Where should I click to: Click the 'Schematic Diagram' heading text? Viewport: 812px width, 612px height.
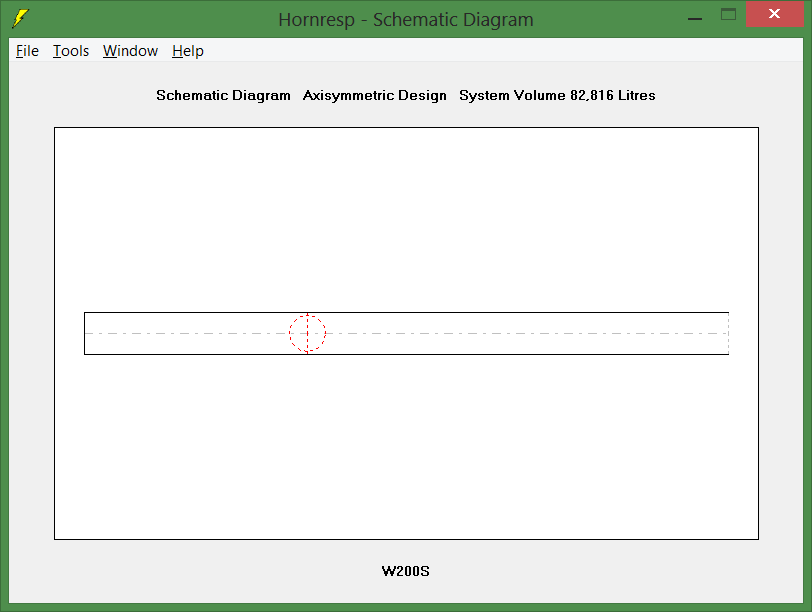pos(223,95)
